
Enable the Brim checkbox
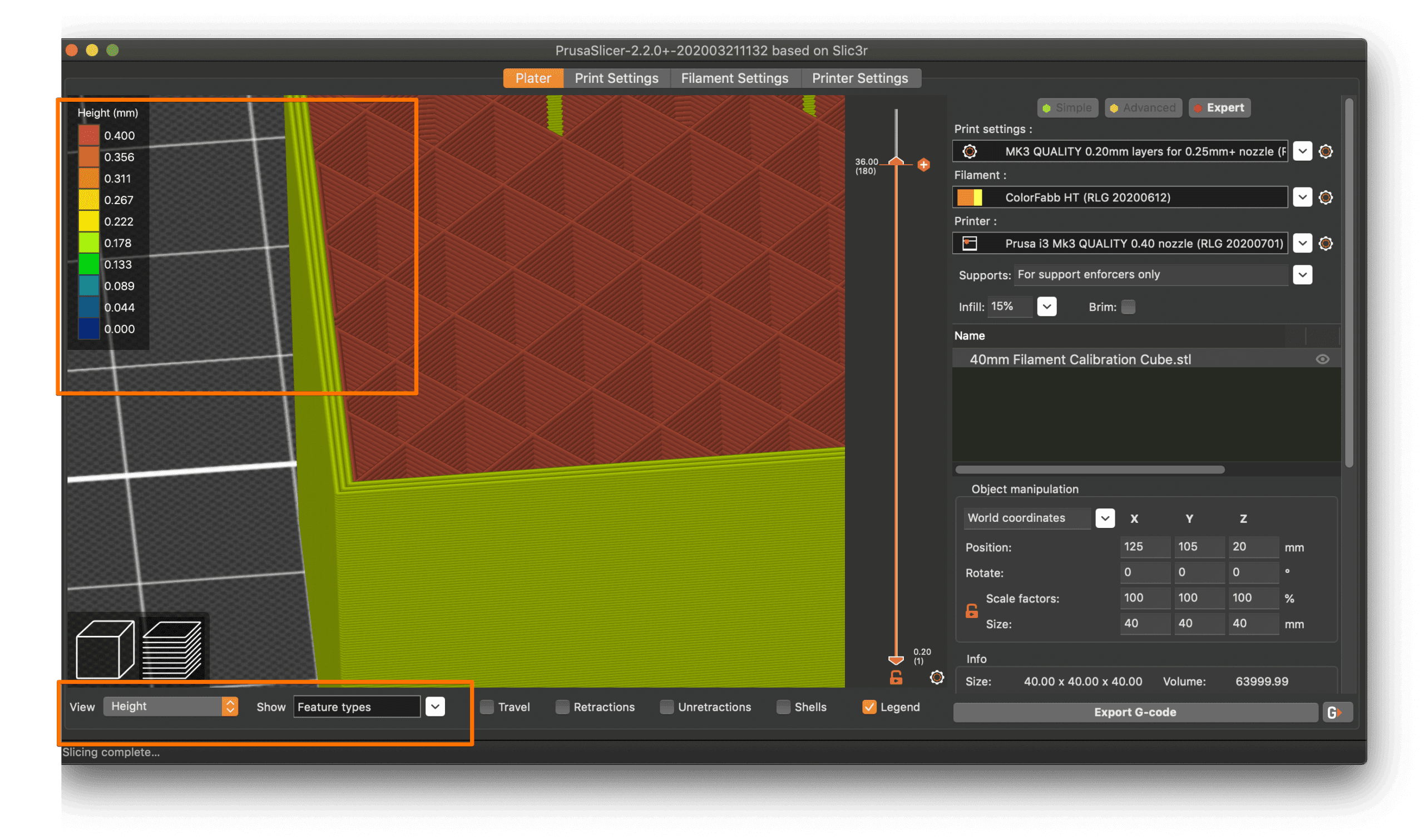pyautogui.click(x=1128, y=307)
